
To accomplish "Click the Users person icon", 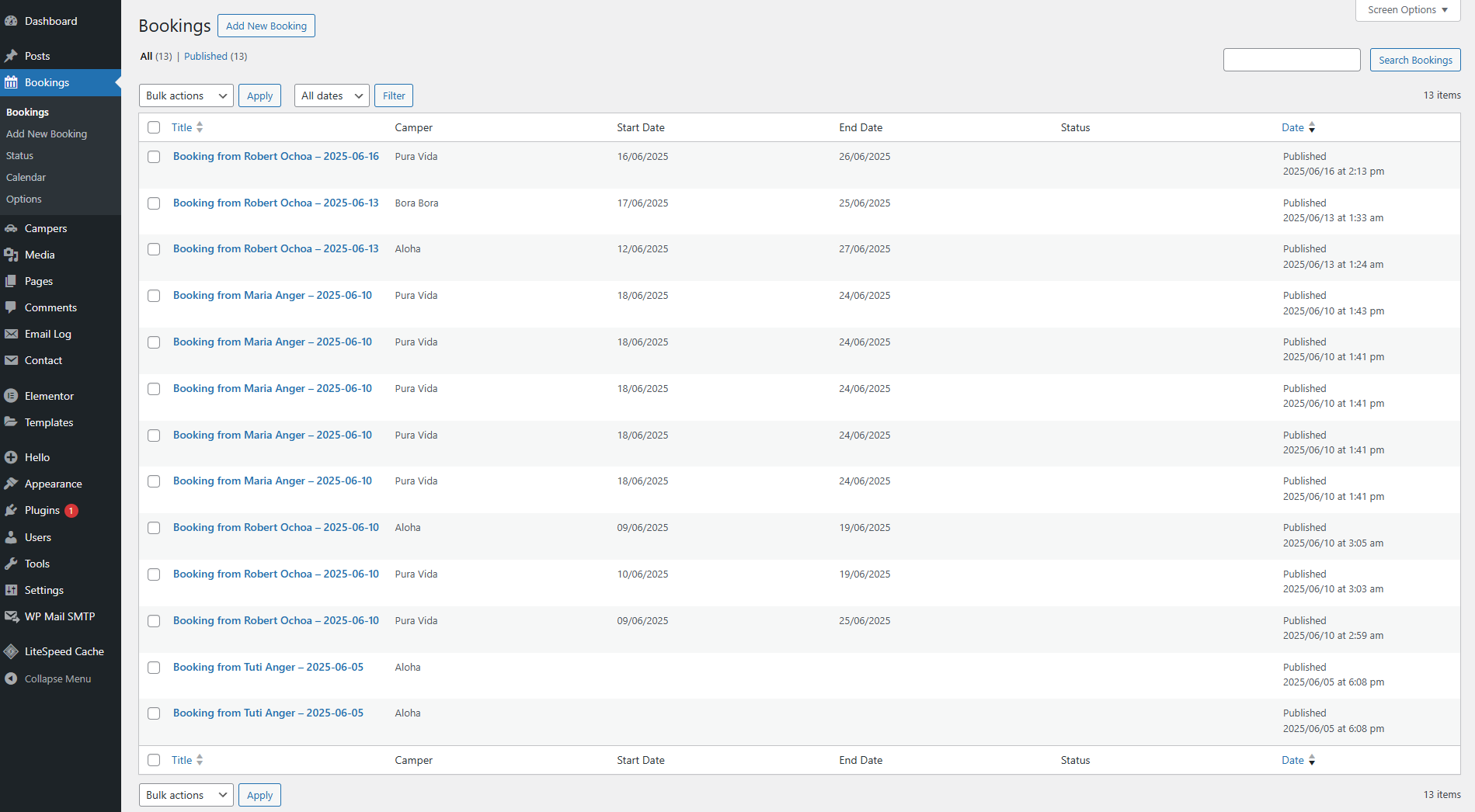I will pyautogui.click(x=11, y=537).
